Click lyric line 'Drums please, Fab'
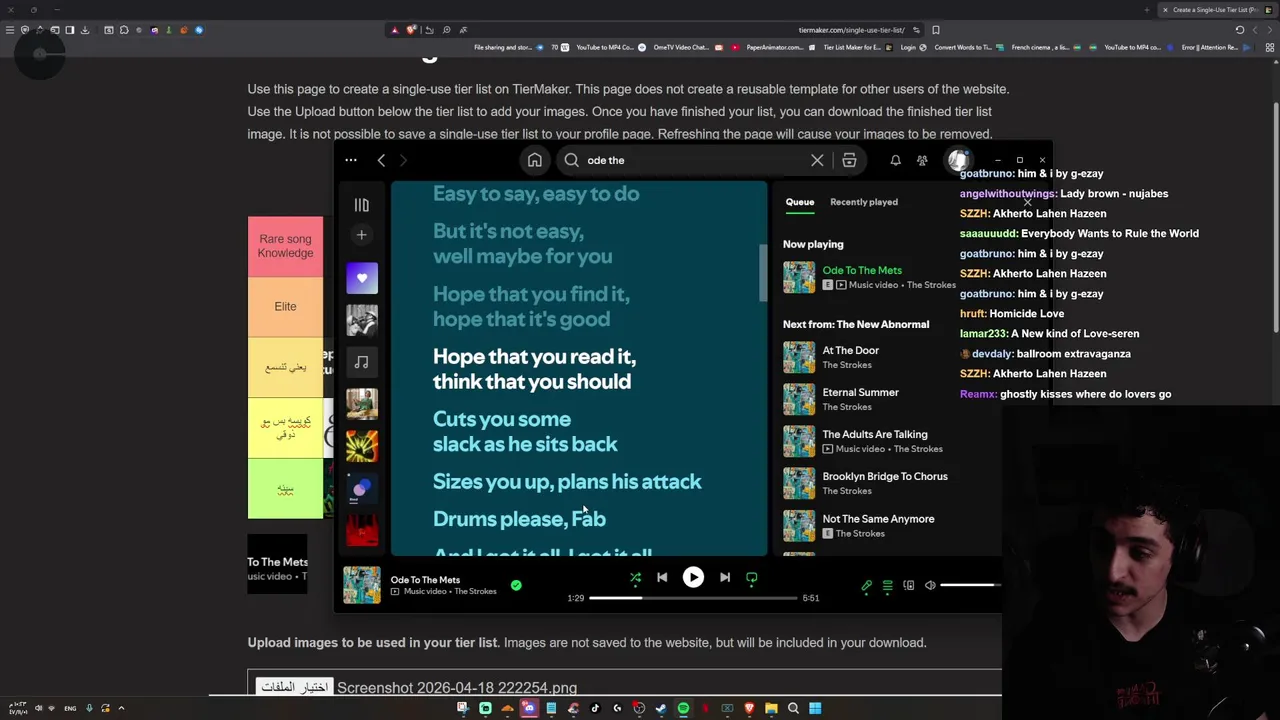This screenshot has height=720, width=1280. [519, 519]
